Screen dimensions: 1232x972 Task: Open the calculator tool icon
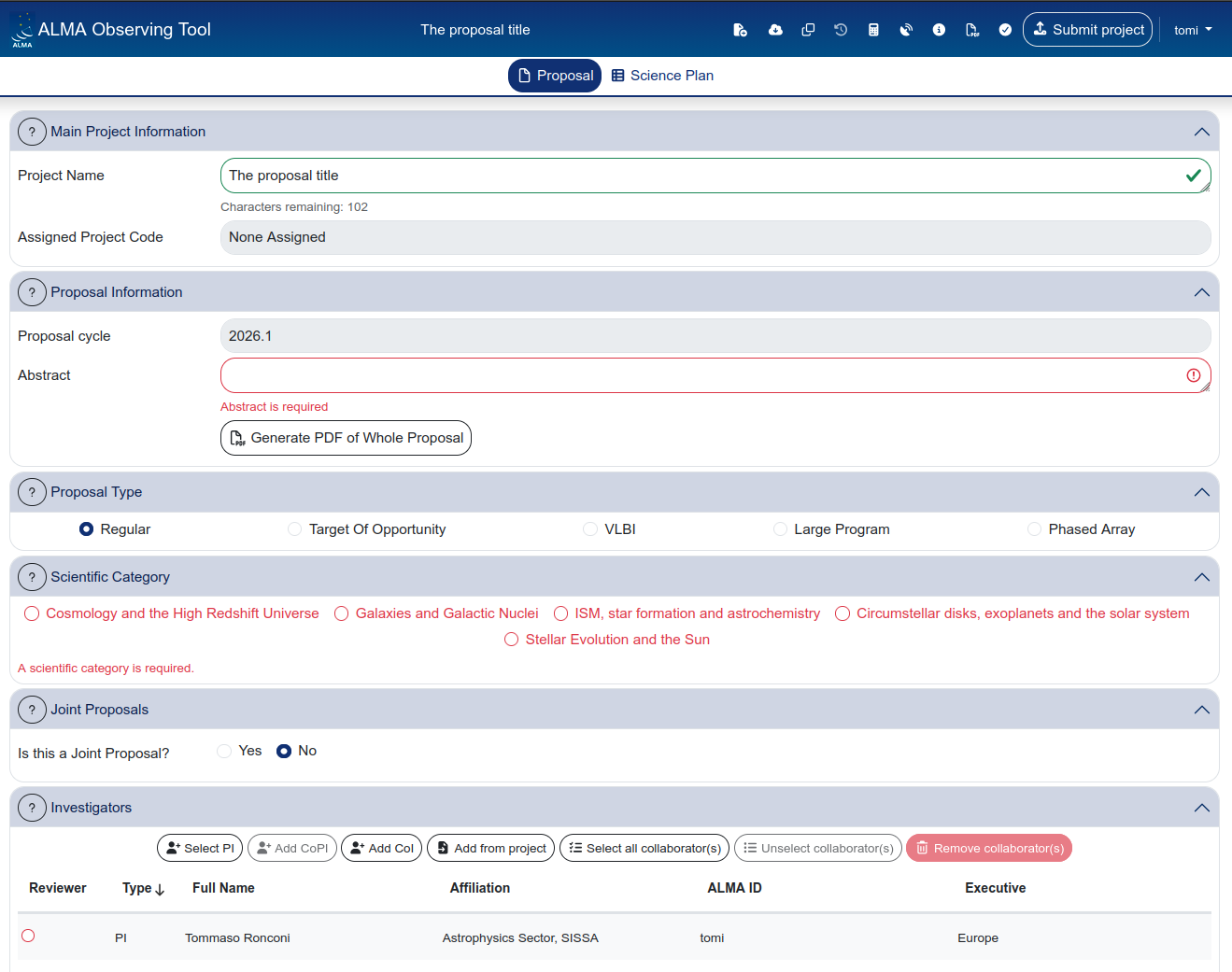[873, 30]
